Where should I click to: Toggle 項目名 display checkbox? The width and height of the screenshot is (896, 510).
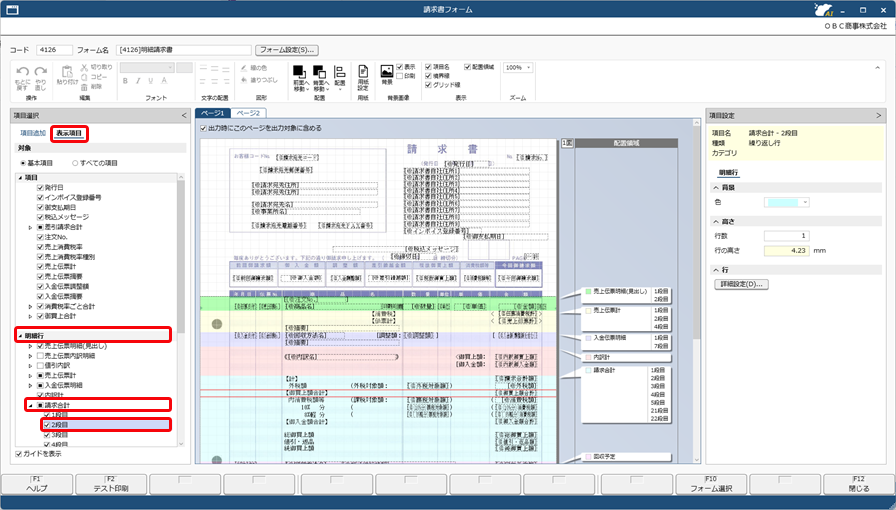point(428,67)
